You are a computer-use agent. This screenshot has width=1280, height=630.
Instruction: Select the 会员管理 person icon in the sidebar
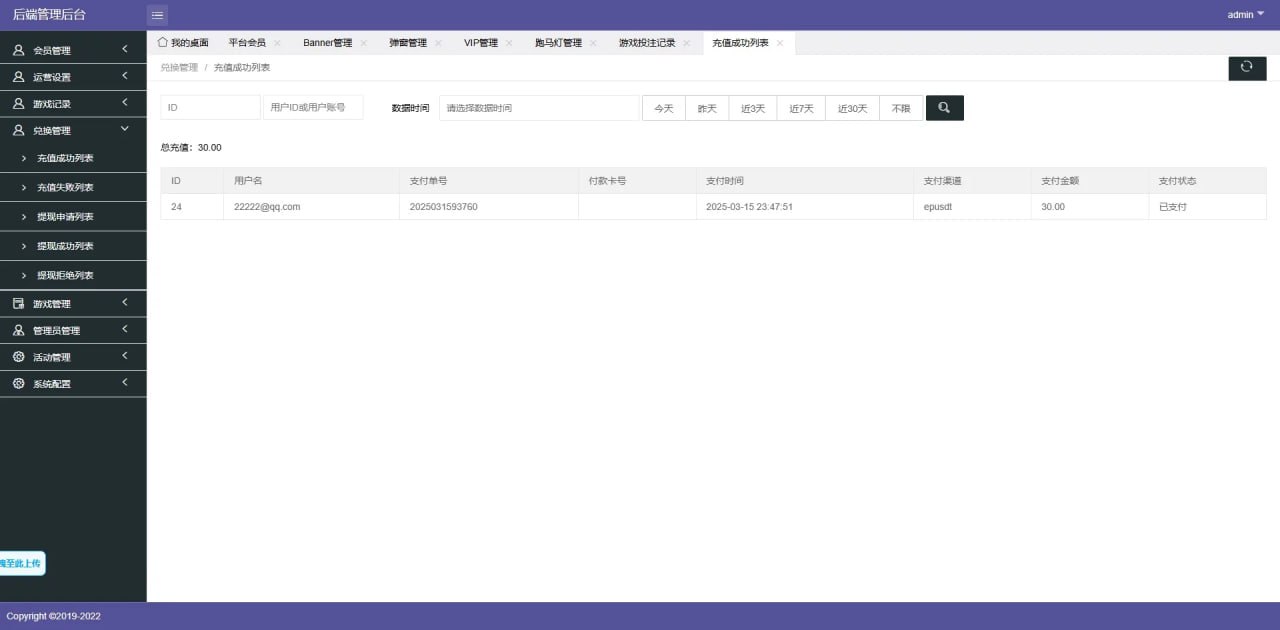coord(17,49)
